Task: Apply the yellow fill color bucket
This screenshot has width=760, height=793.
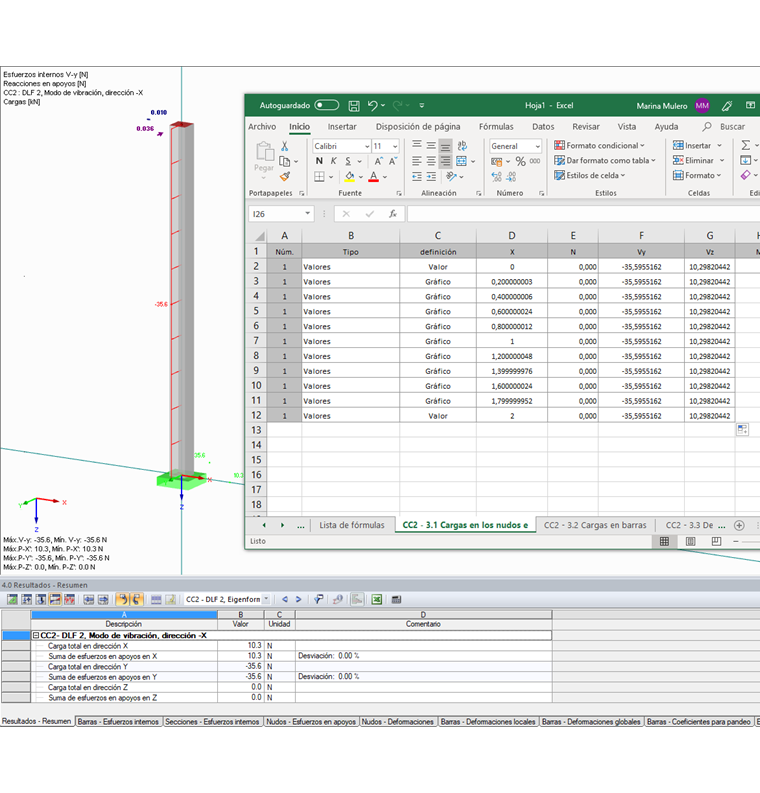Action: pos(349,177)
